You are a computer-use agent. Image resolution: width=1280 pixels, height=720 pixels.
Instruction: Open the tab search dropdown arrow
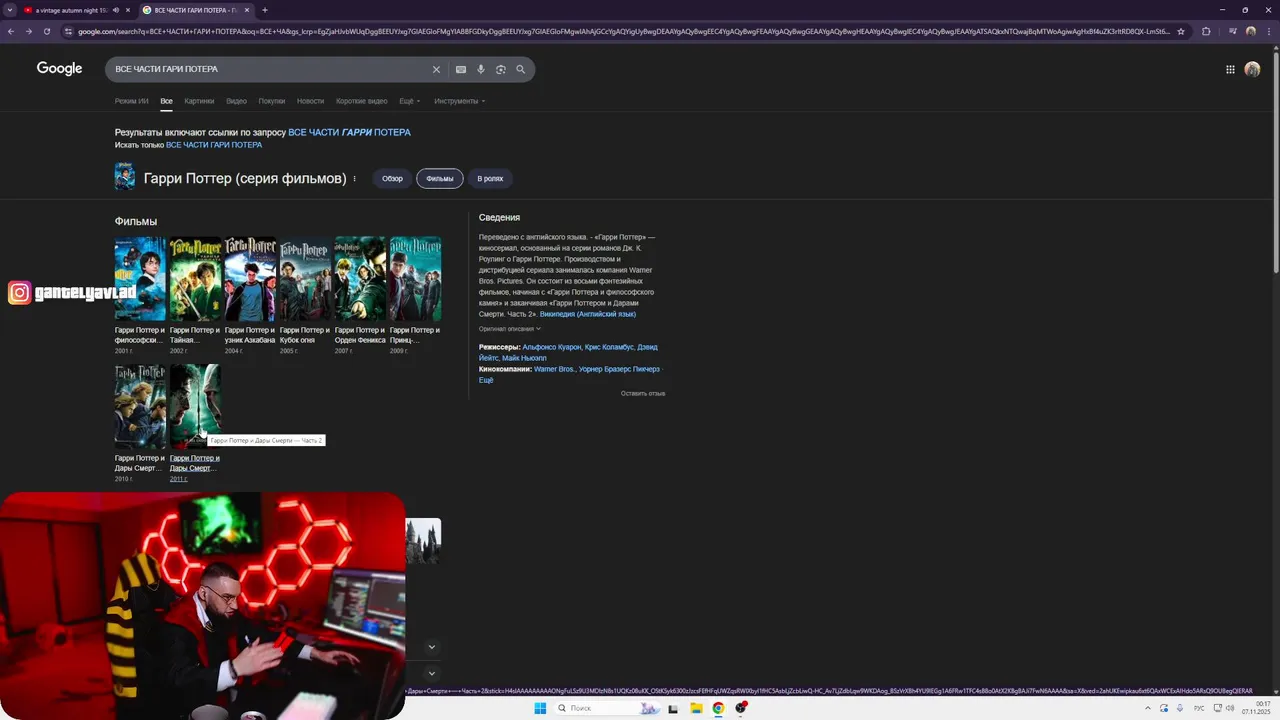click(x=9, y=10)
